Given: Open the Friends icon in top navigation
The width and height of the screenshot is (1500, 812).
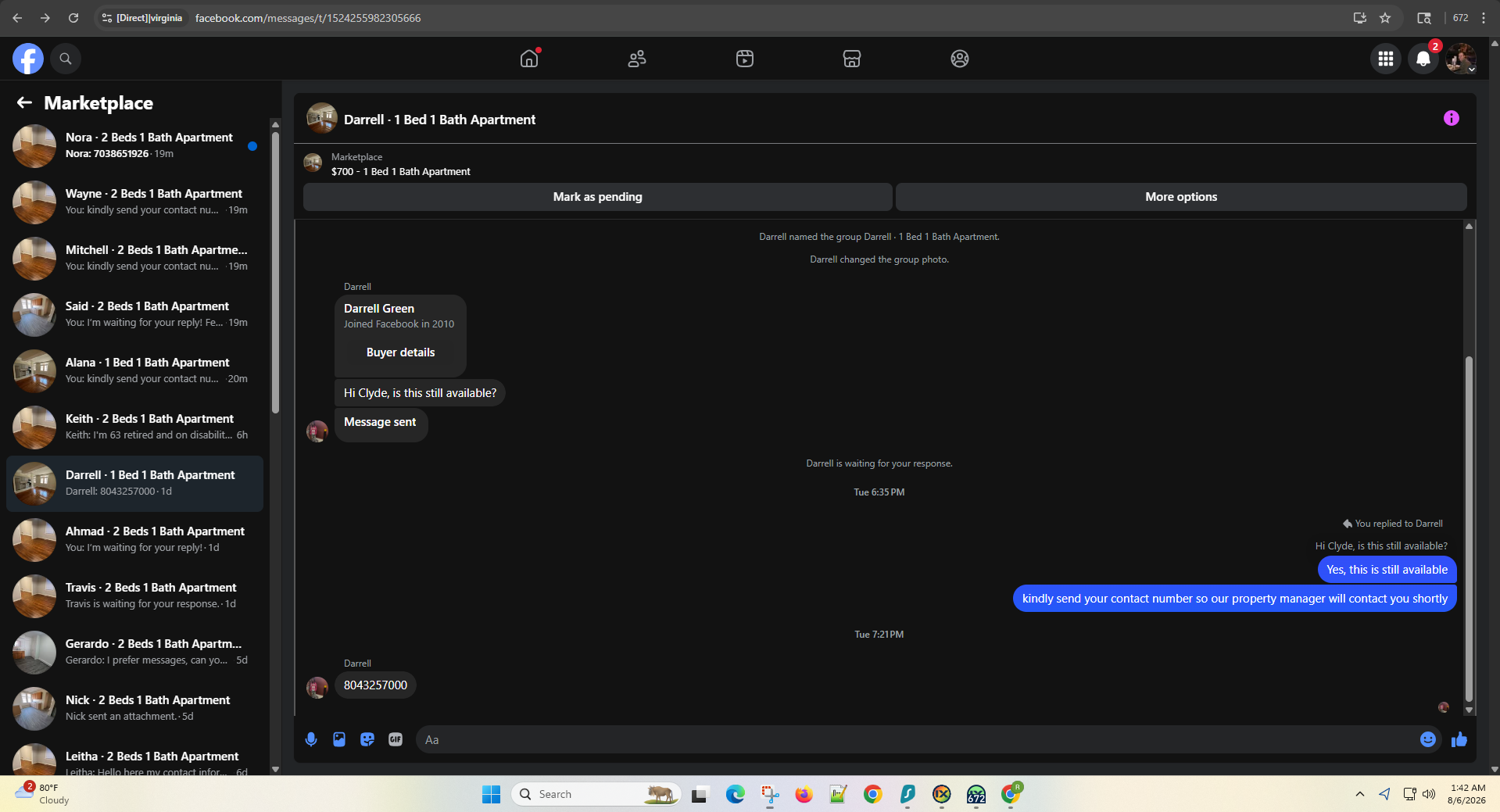Looking at the screenshot, I should point(637,59).
